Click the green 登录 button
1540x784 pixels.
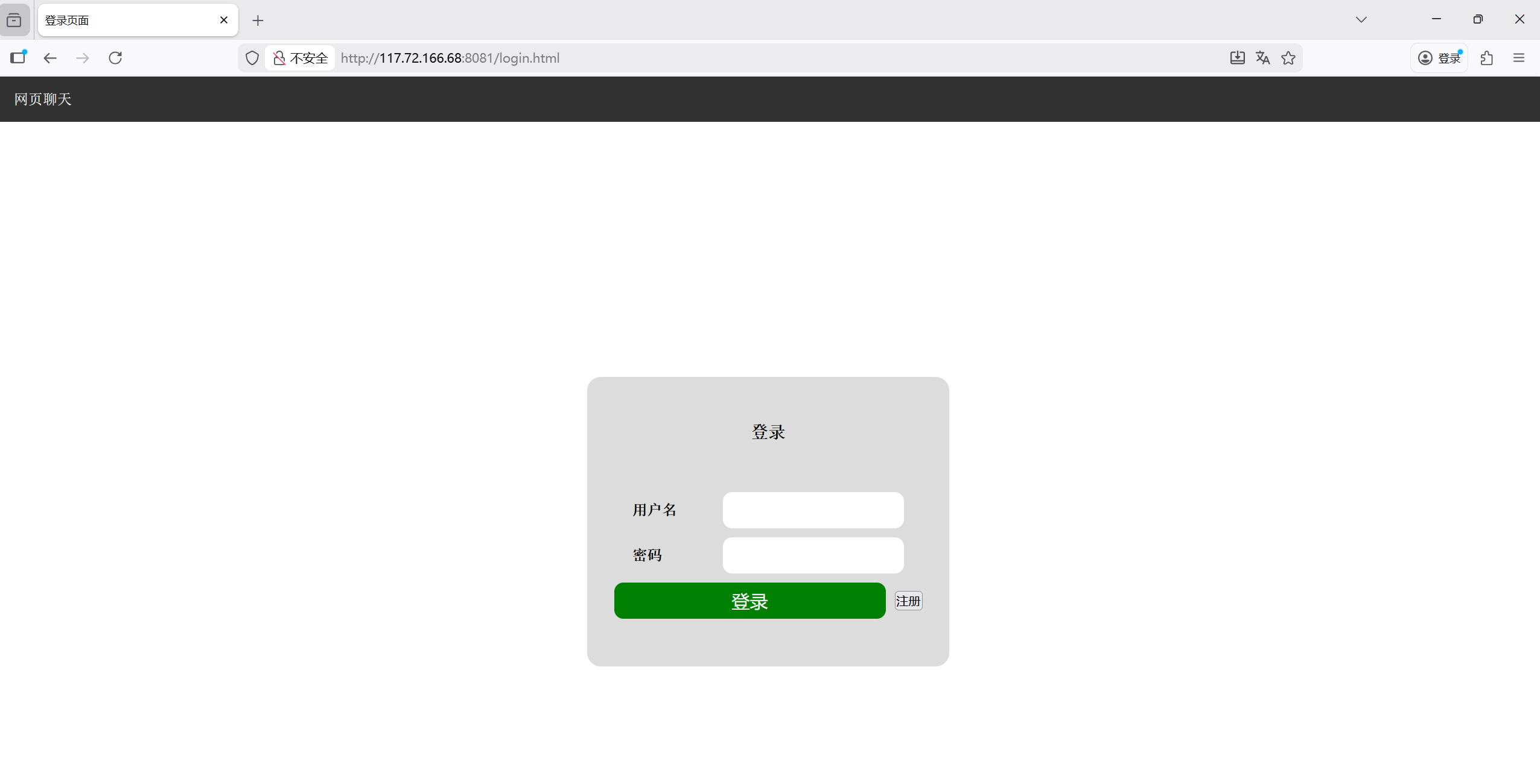749,601
